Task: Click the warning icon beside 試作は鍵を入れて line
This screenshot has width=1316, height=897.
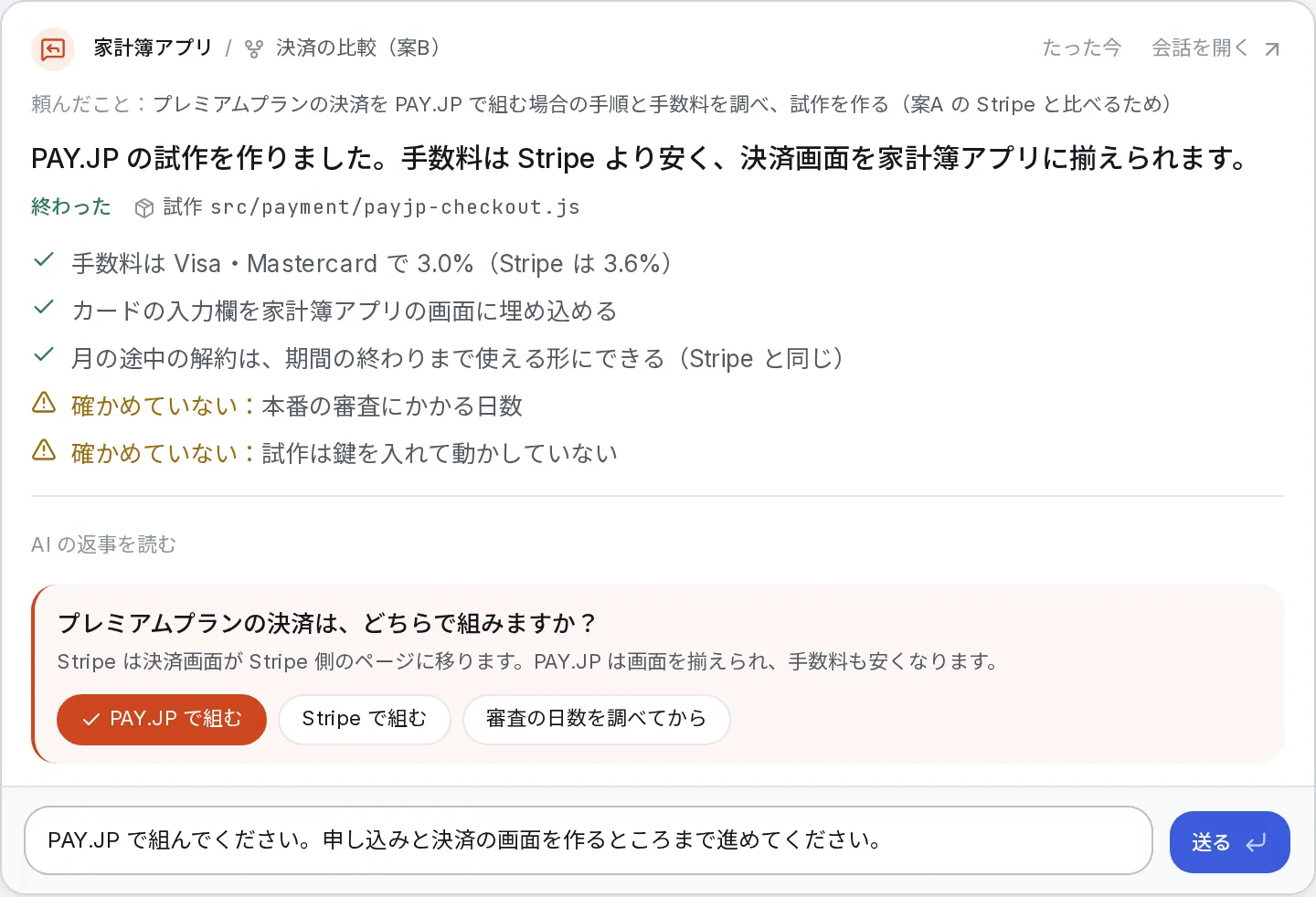Action: 44,450
